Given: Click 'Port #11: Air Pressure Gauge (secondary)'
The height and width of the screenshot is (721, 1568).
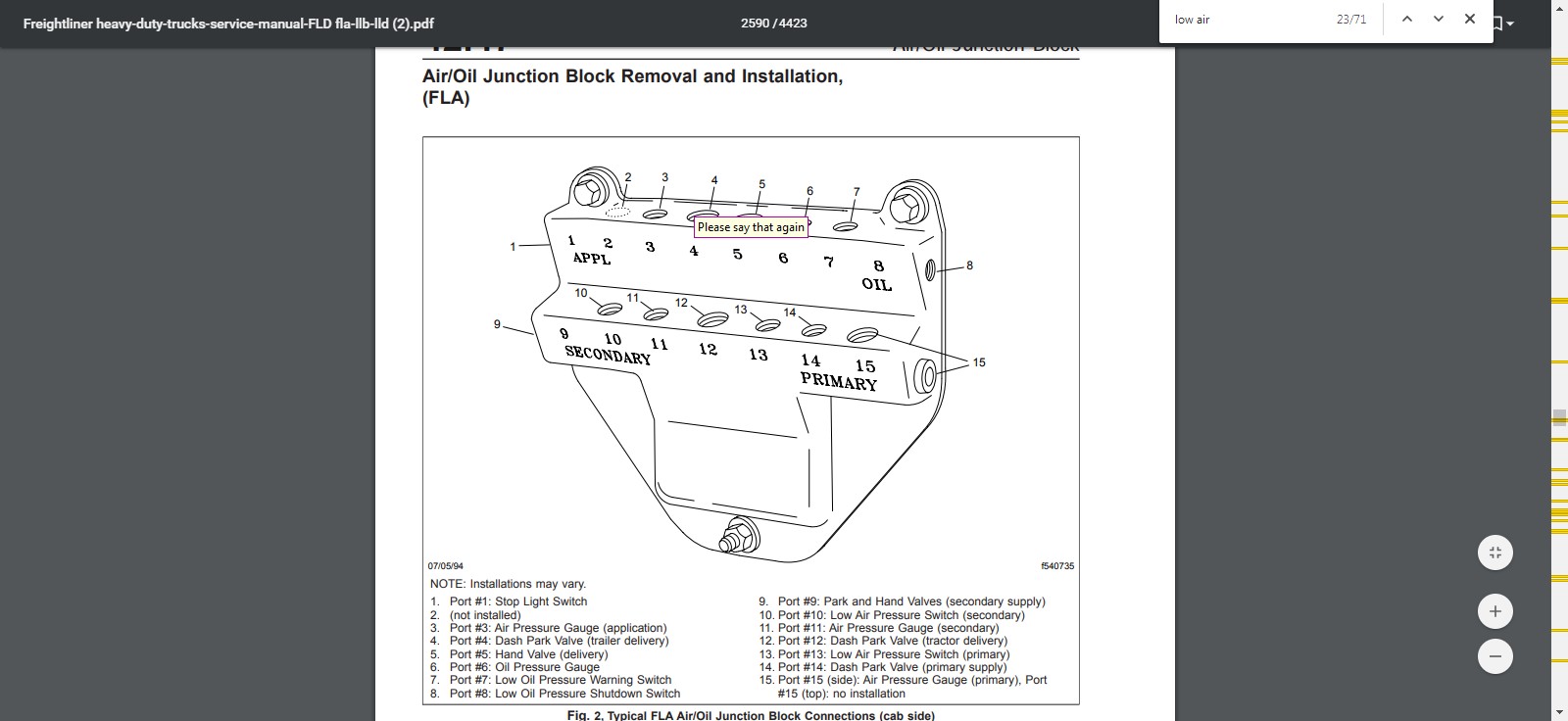Looking at the screenshot, I should click(x=888, y=628).
